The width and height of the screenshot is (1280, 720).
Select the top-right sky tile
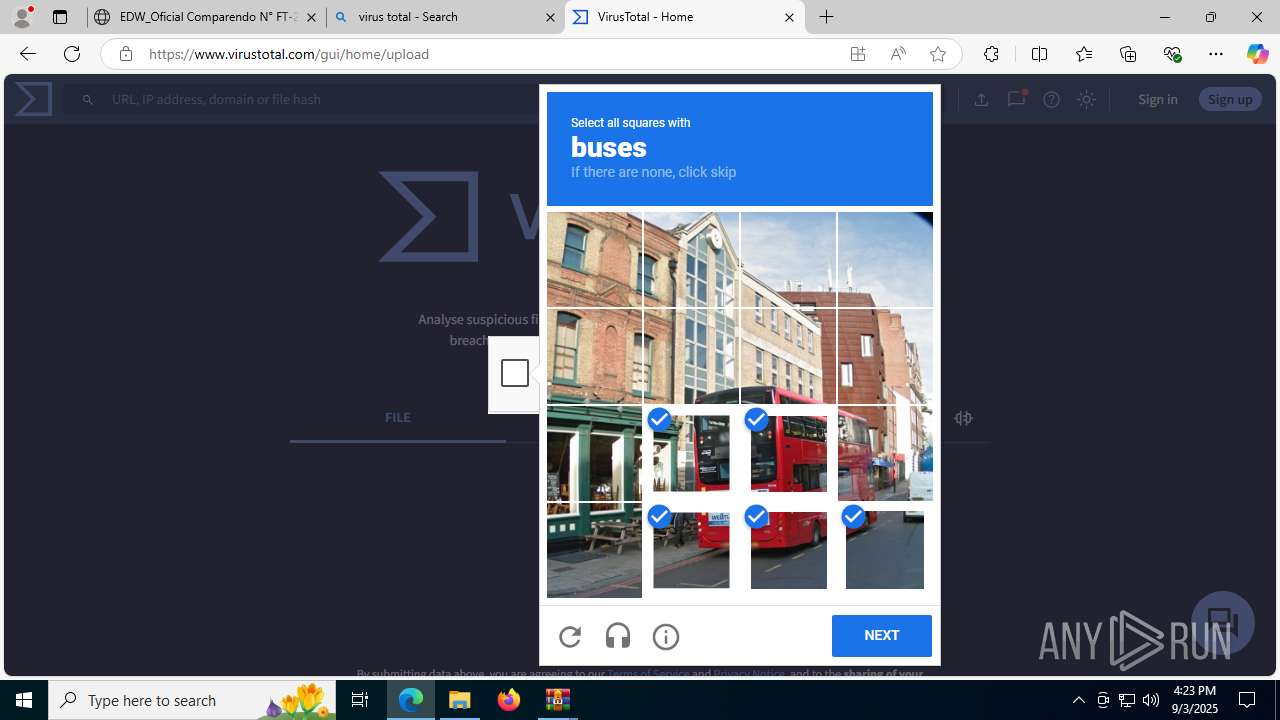[x=885, y=259]
